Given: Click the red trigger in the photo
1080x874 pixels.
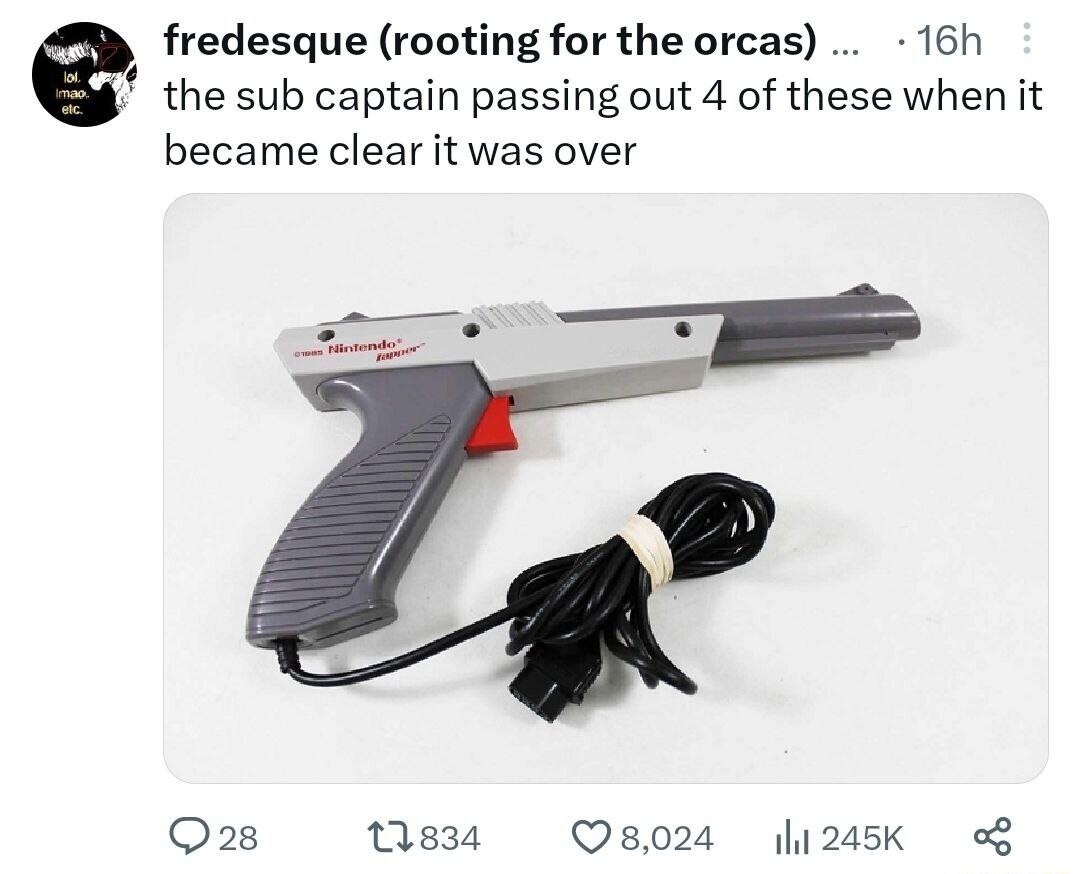Looking at the screenshot, I should click(492, 426).
